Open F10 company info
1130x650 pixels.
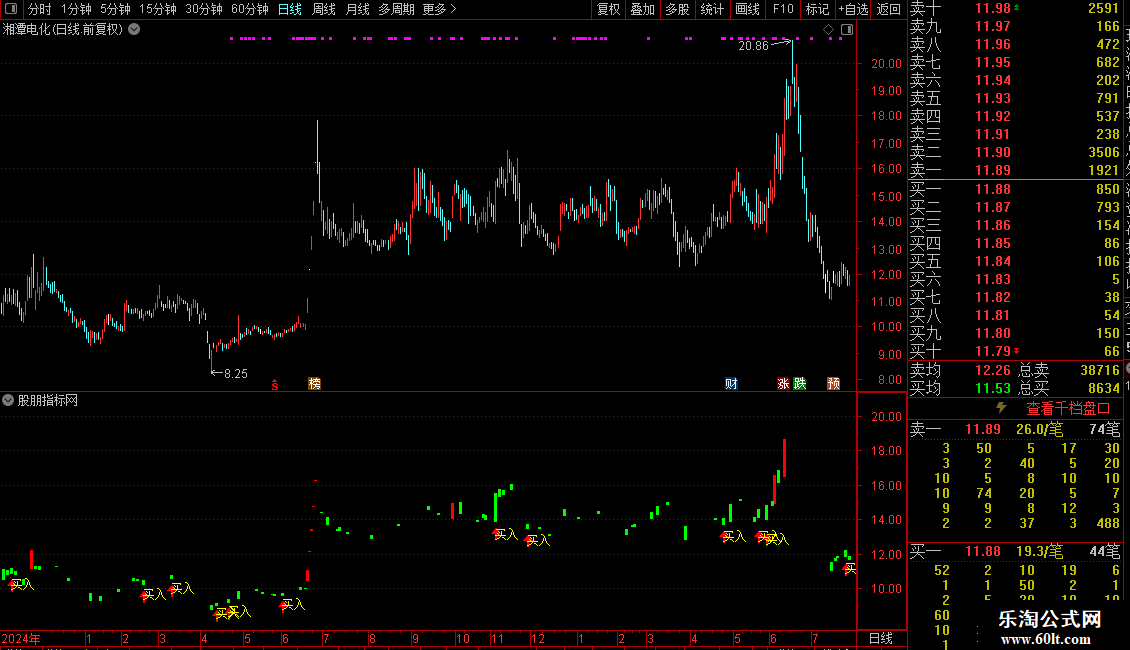[783, 9]
